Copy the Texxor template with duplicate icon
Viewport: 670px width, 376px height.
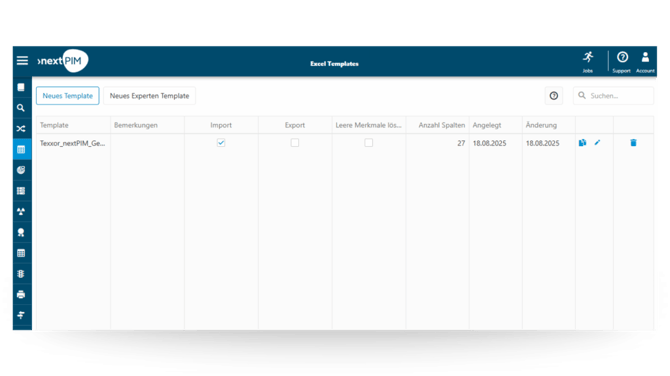pos(582,143)
